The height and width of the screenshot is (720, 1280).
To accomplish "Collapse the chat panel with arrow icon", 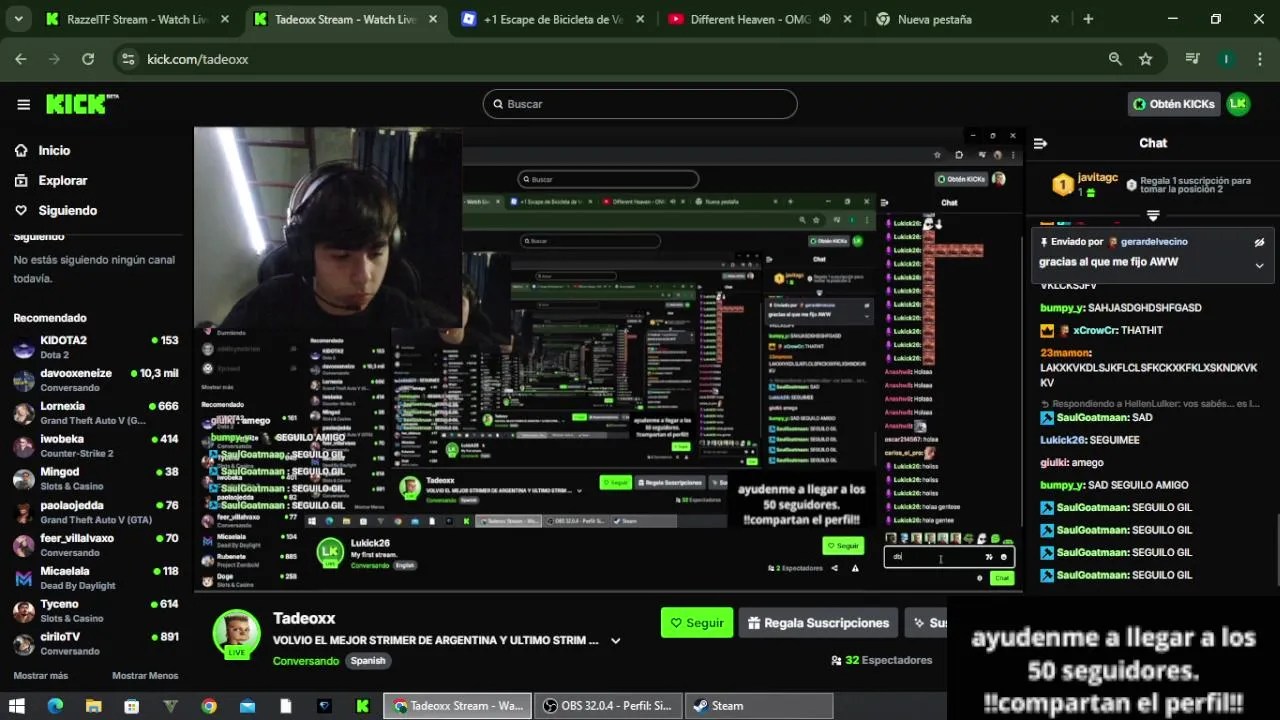I will pos(1040,143).
